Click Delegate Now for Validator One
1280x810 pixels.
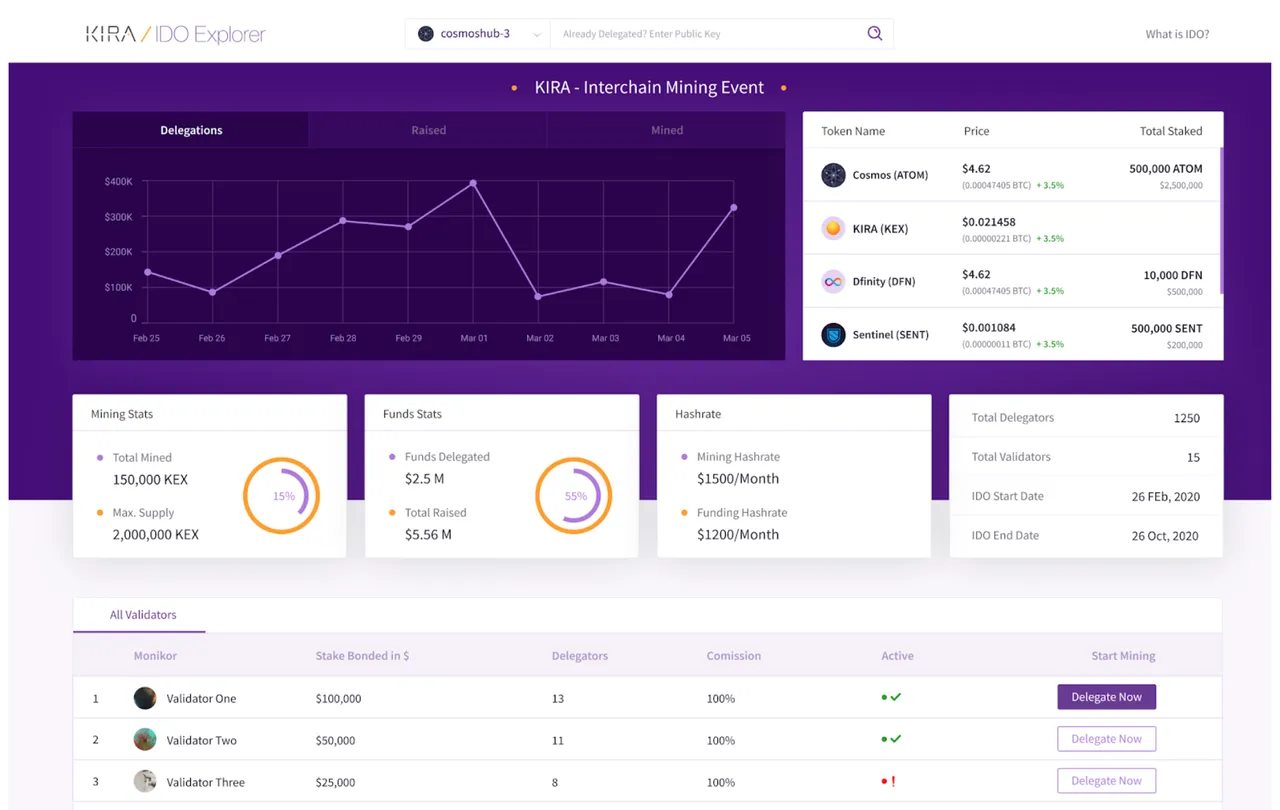[1107, 697]
